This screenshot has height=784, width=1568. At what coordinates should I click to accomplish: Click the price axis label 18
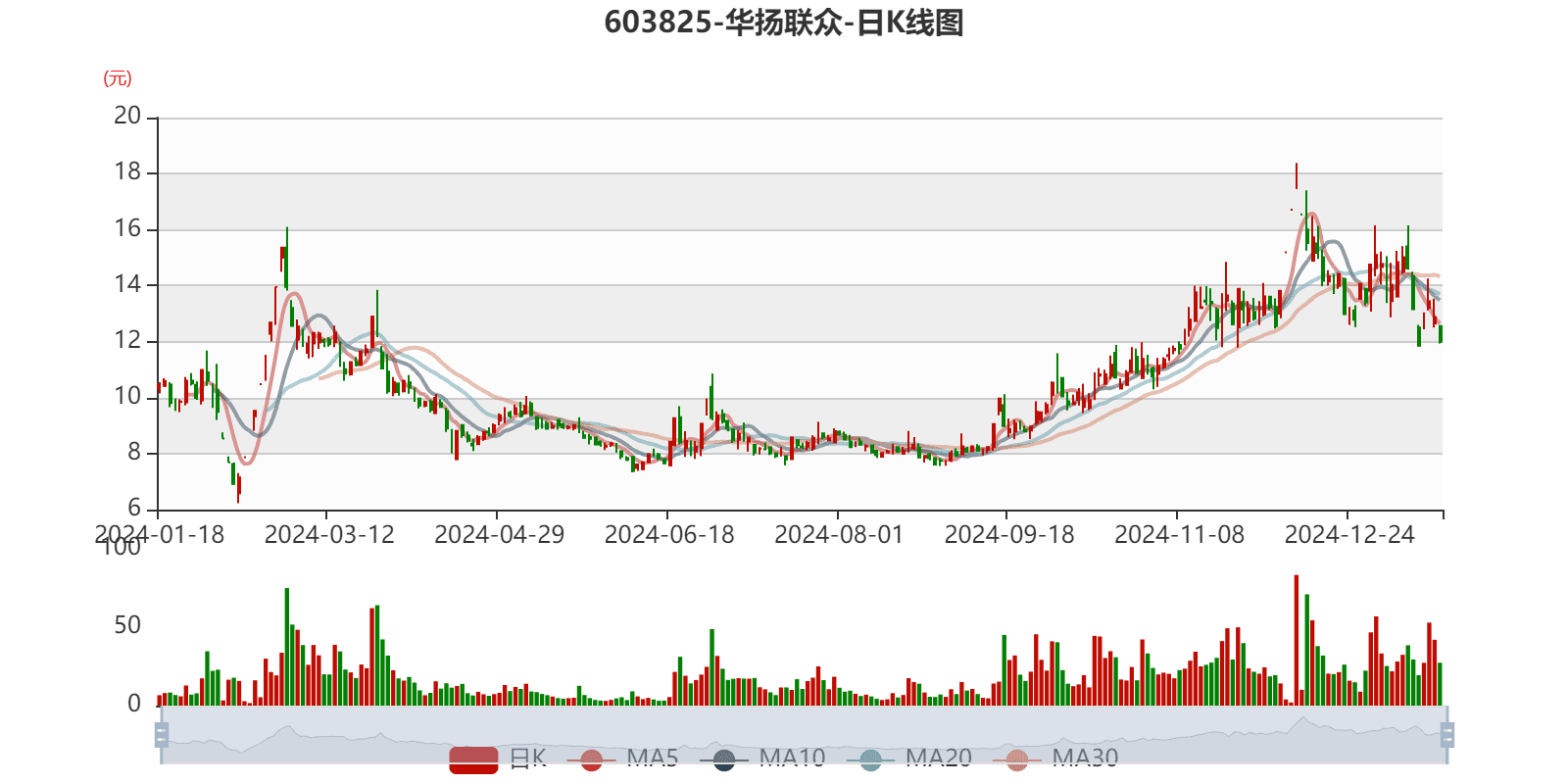pos(127,171)
